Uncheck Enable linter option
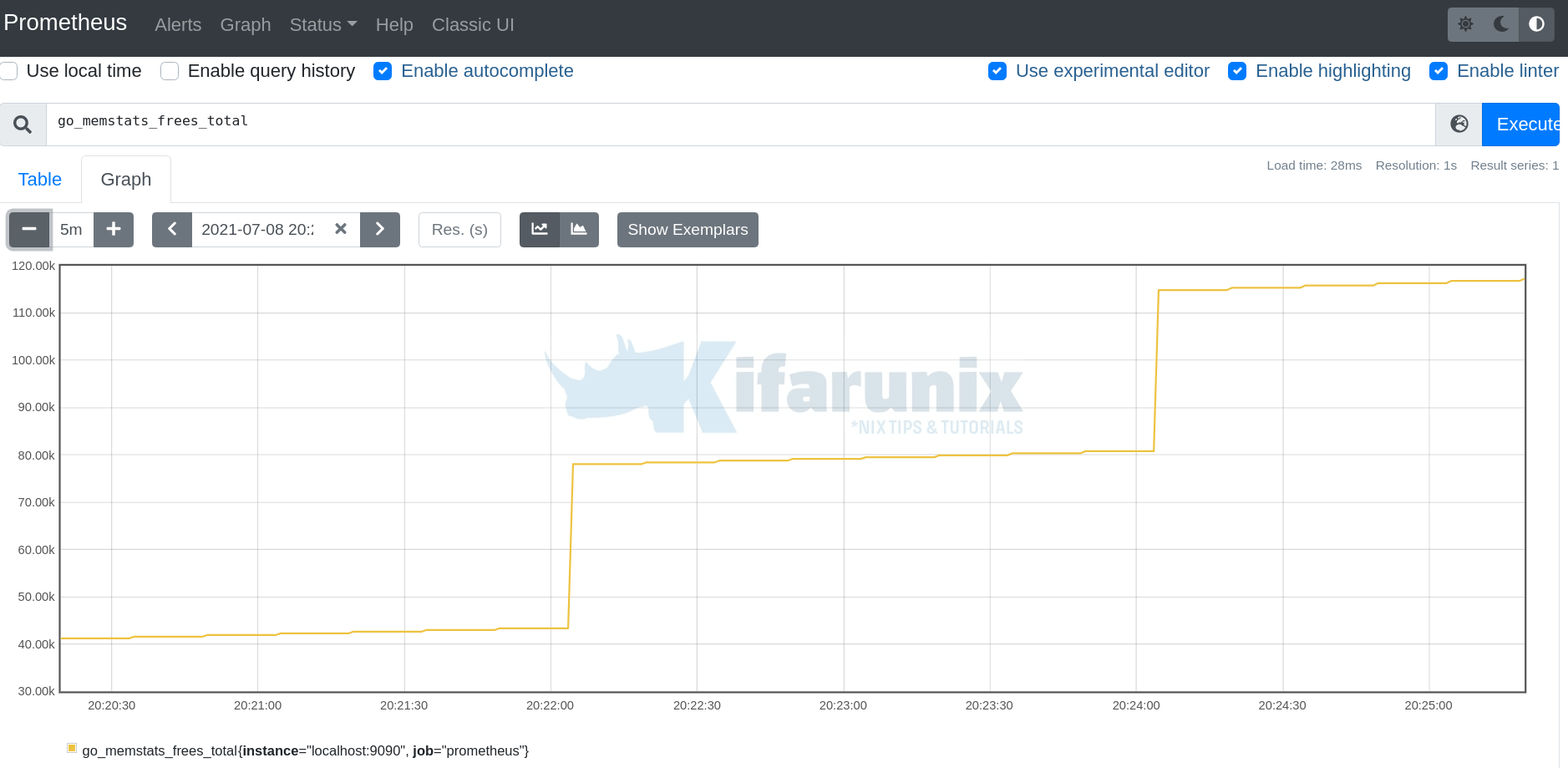The height and width of the screenshot is (768, 1568). tap(1439, 71)
